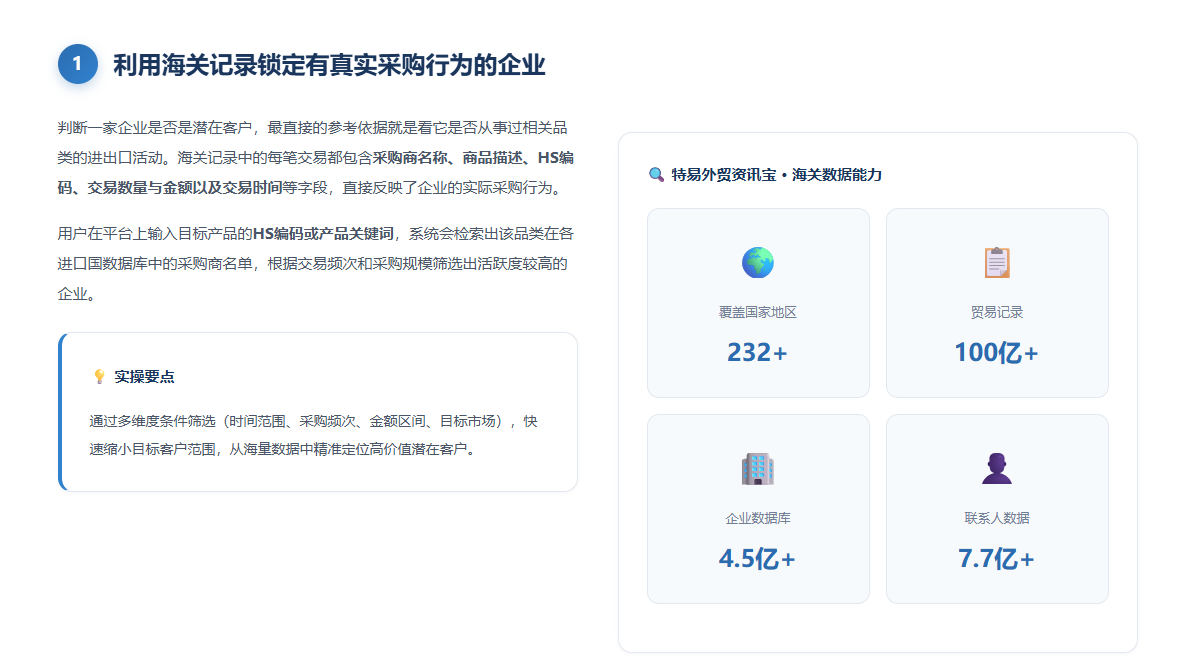
Task: Click the 7.7亿+ value
Action: 996,559
